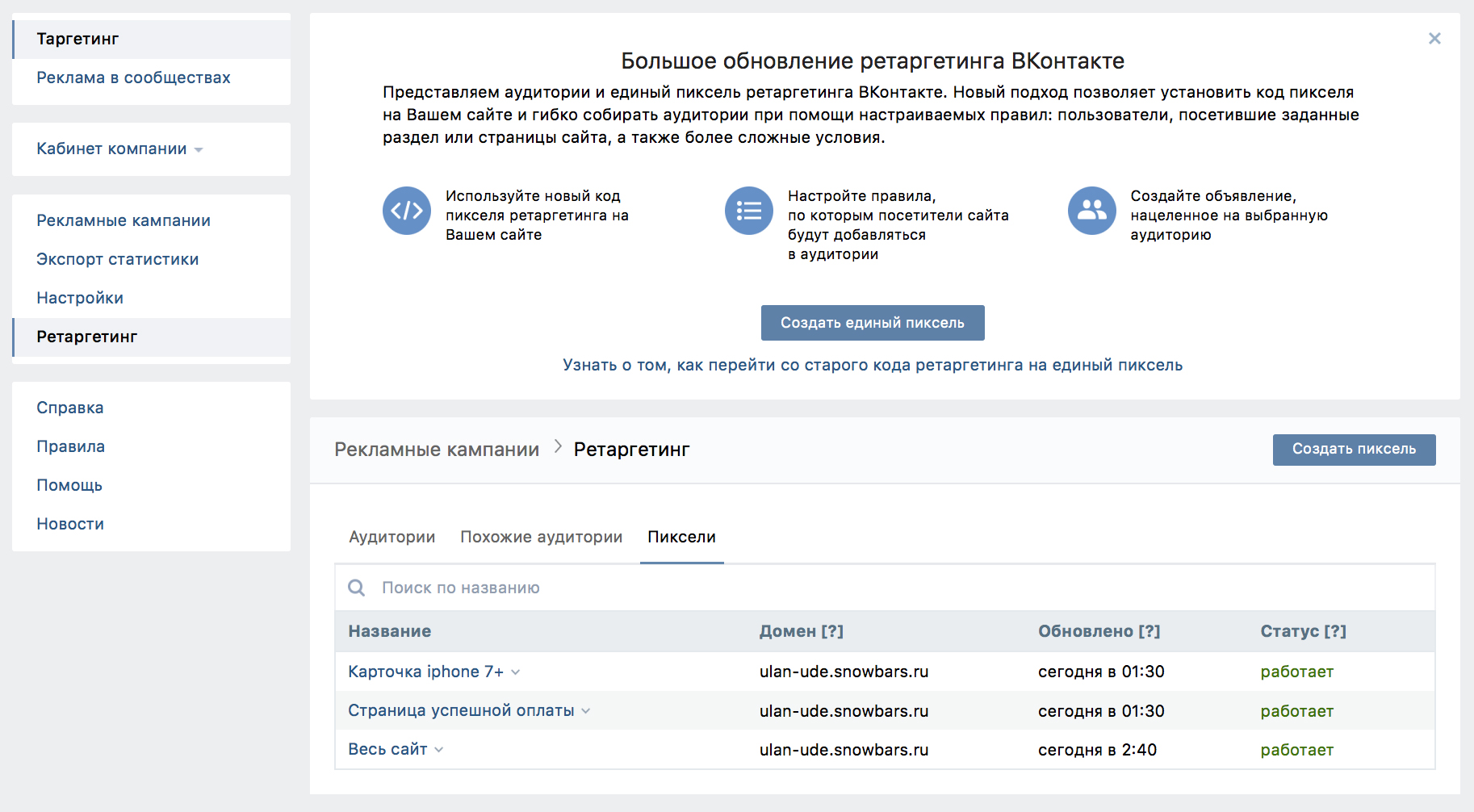
Task: Open pixel Карточка iphone 7+
Action: 425,672
